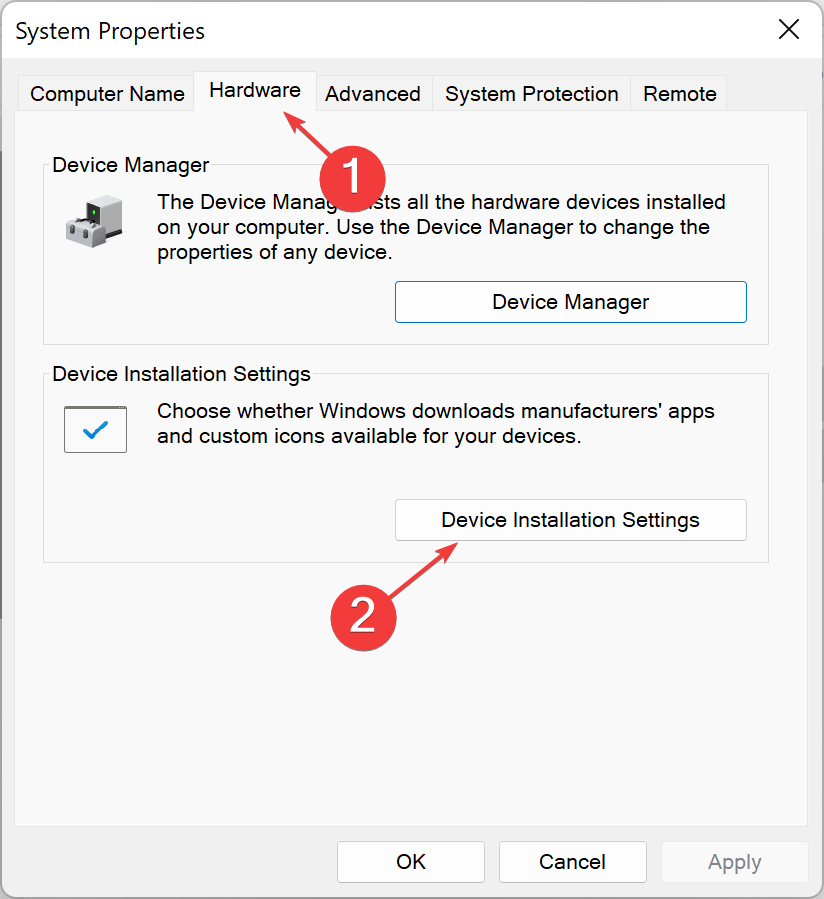This screenshot has width=824, height=899.
Task: Click the 'Device Manager' group heading
Action: coord(131,165)
